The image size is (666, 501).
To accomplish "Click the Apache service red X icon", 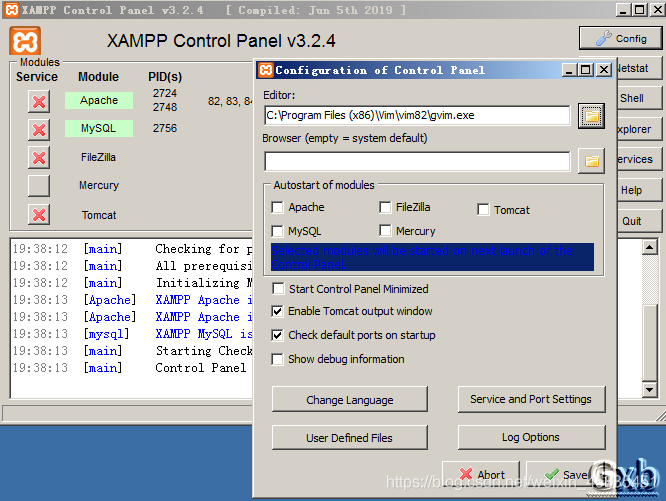I will pos(39,101).
